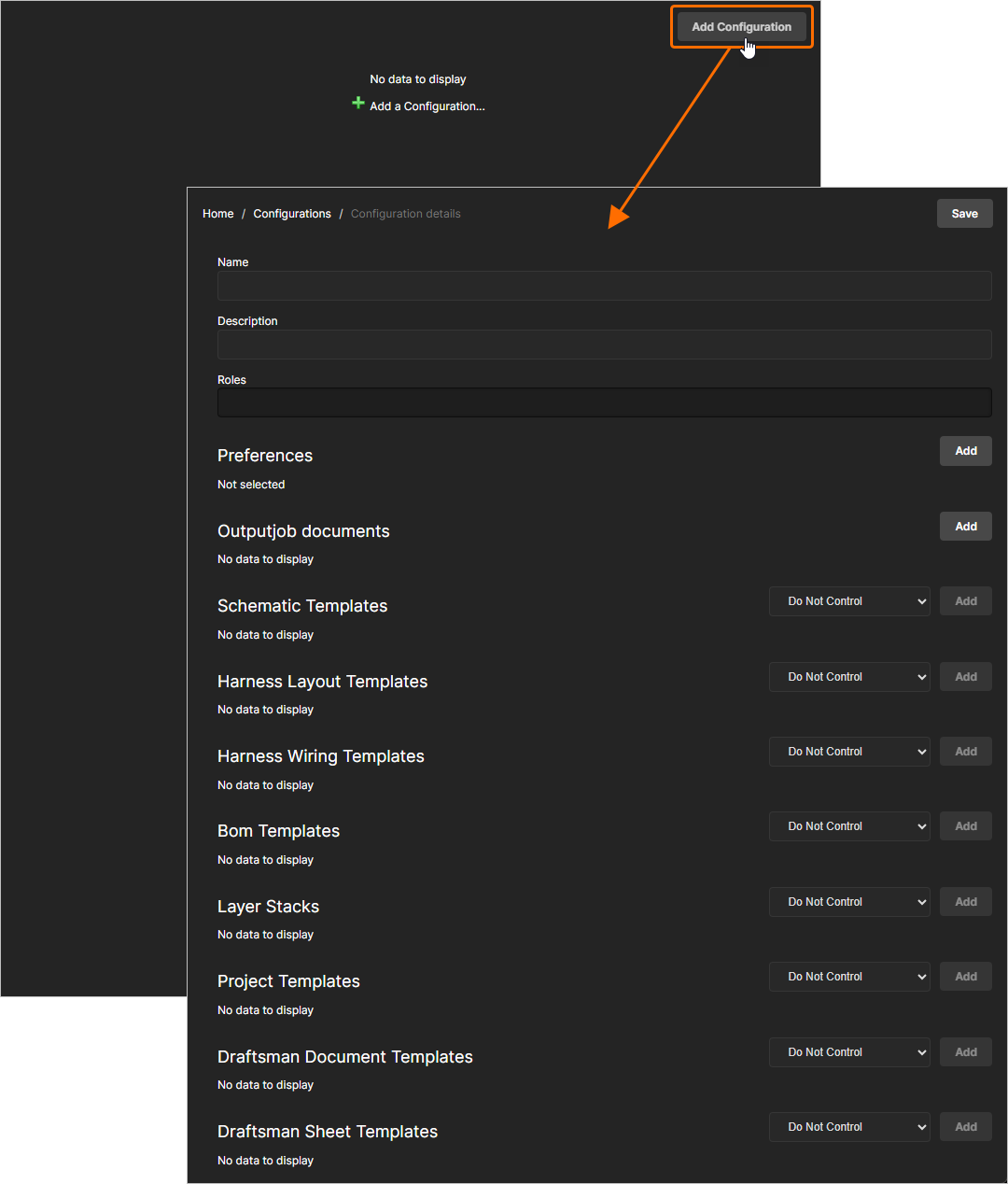The height and width of the screenshot is (1184, 1008).
Task: Click the Configuration details breadcrumb text
Action: (406, 214)
